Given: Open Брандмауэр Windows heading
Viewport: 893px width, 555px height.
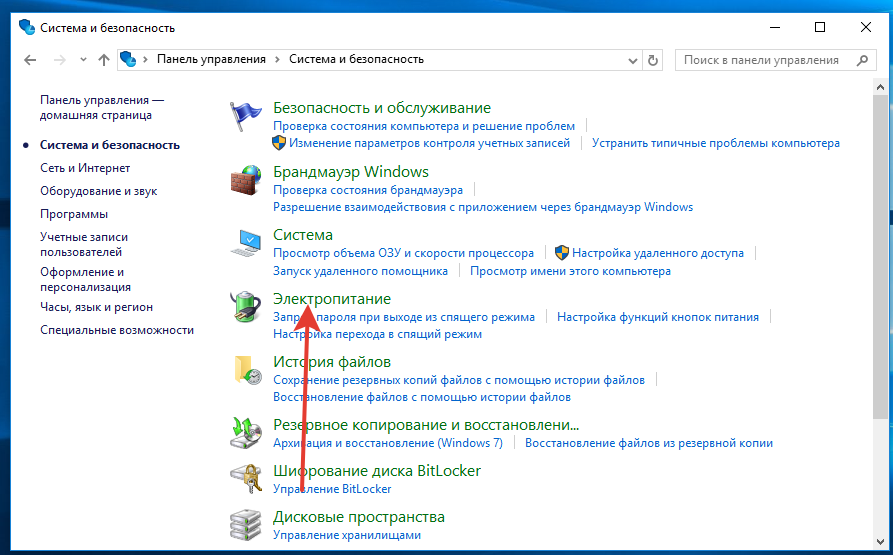Looking at the screenshot, I should point(351,172).
